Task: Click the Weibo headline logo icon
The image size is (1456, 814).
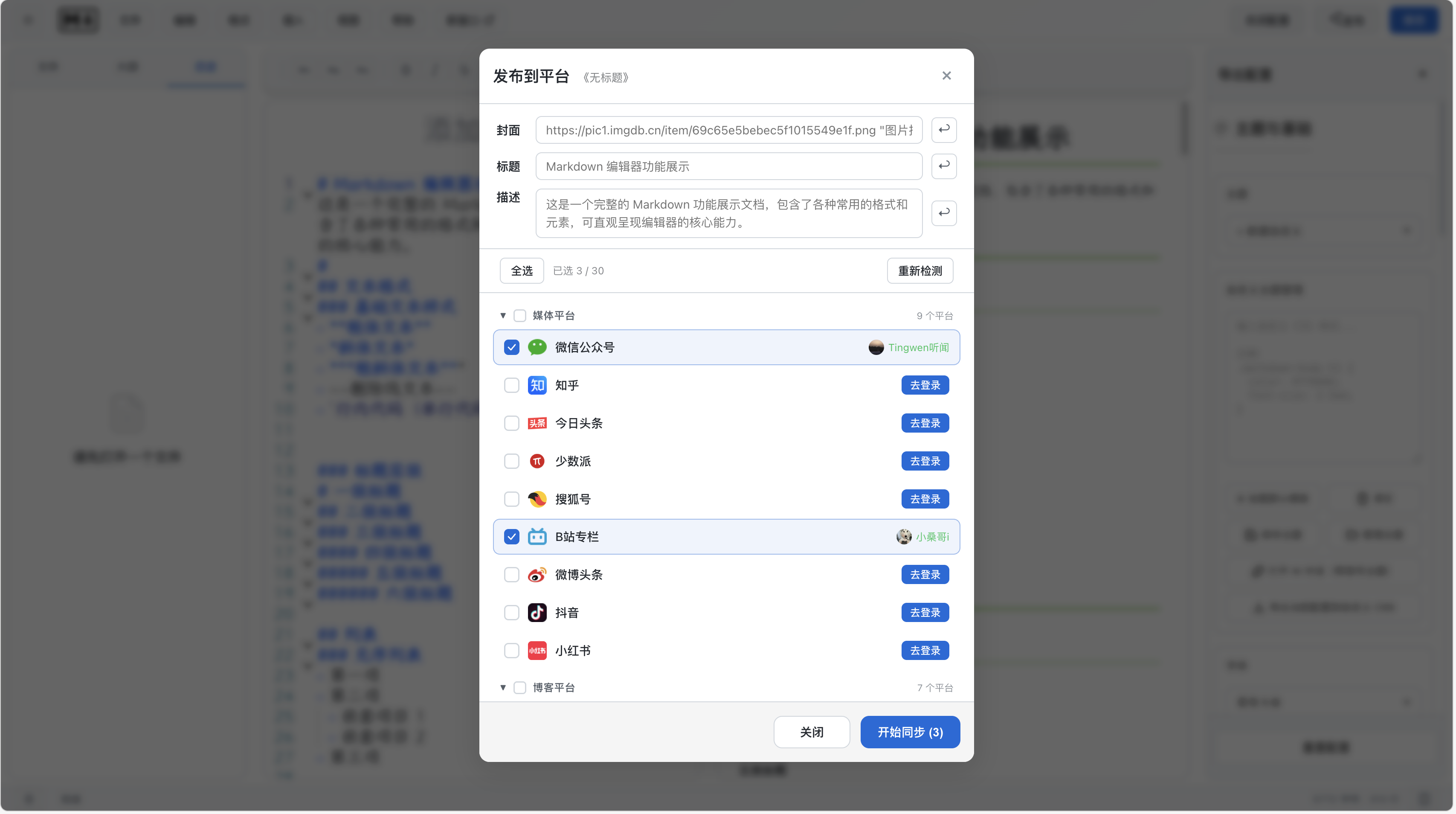Action: pos(537,574)
